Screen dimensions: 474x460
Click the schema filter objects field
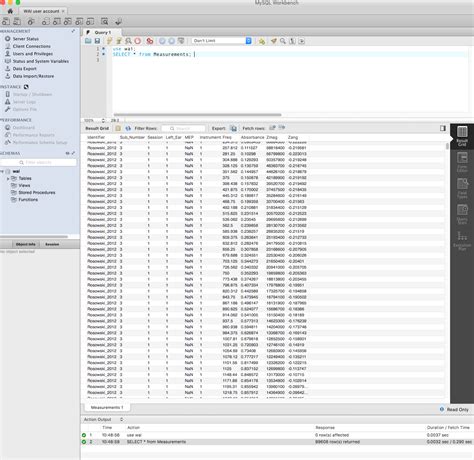point(38,162)
